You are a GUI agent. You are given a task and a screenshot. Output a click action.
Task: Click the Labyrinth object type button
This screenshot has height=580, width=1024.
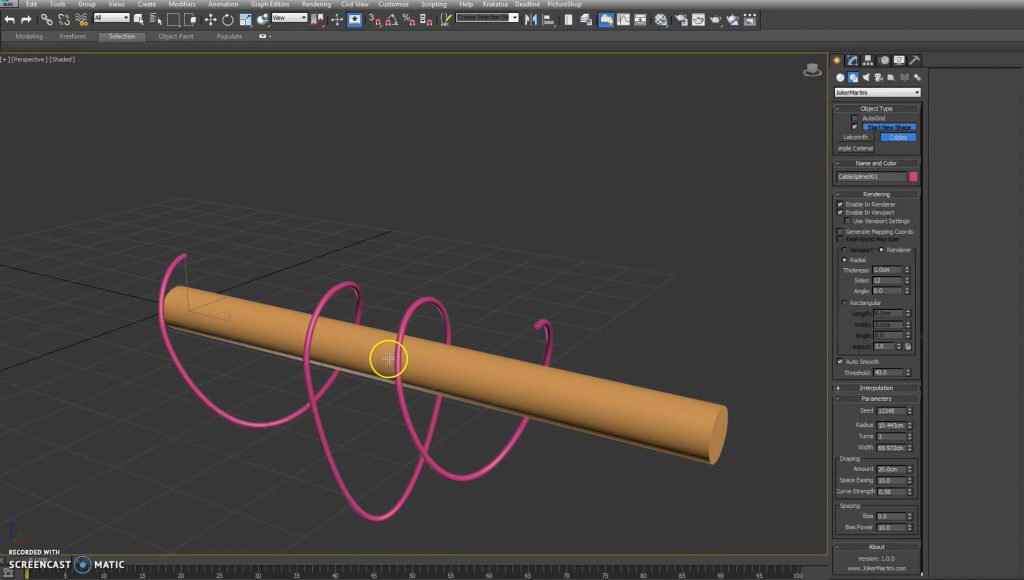855,137
